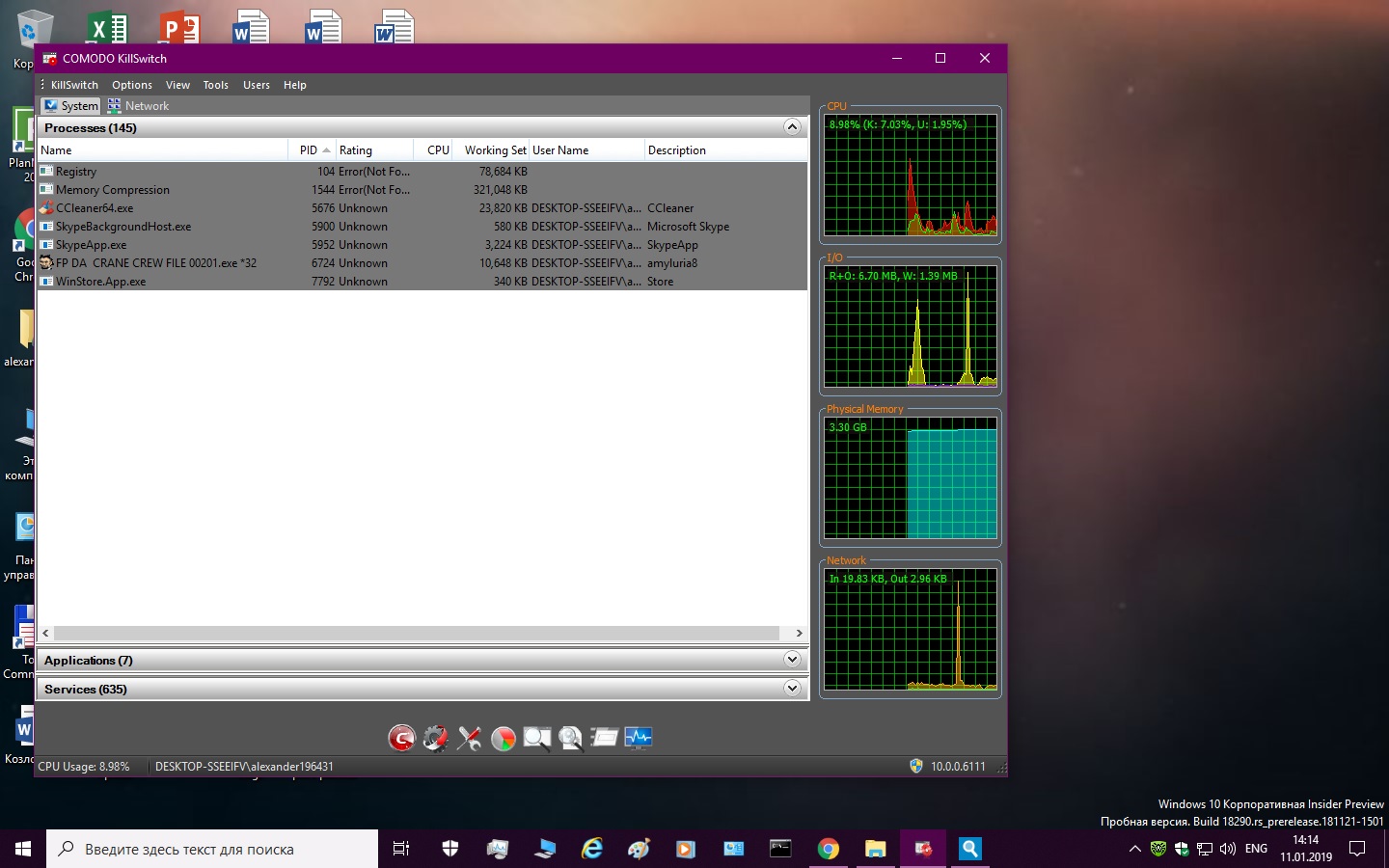Click the red Comodo logo toolbar icon
The image size is (1389, 868).
[x=401, y=738]
